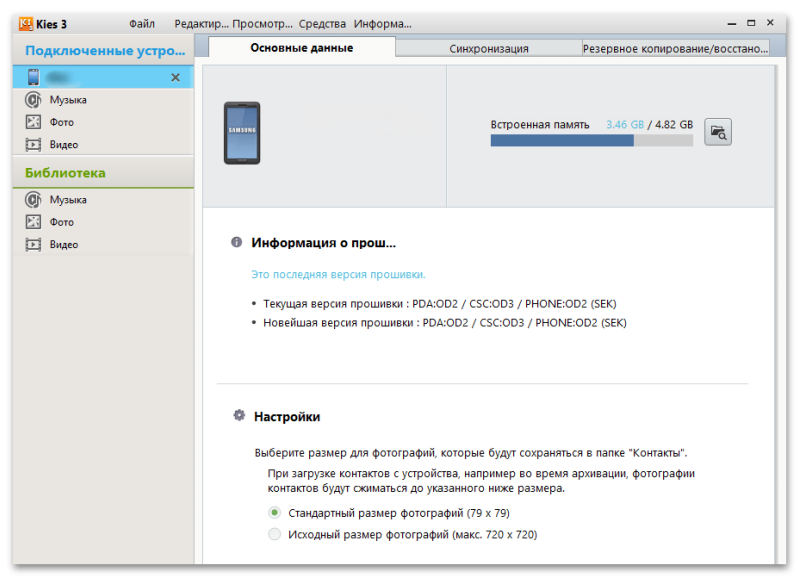800x578 pixels.
Task: Click the Текущая версия прошивки line
Action: [x=440, y=304]
